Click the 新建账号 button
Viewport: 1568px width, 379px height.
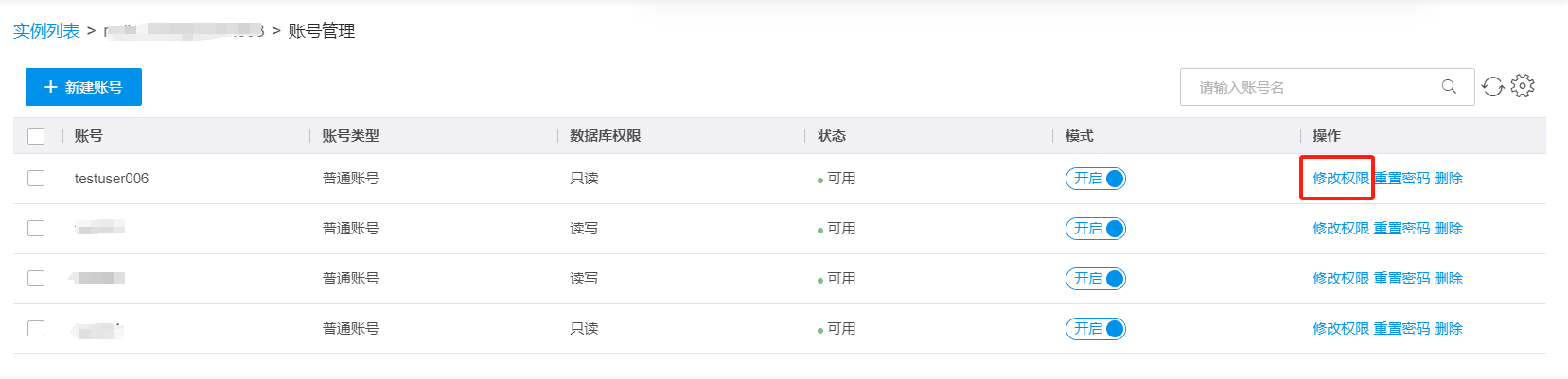[83, 87]
